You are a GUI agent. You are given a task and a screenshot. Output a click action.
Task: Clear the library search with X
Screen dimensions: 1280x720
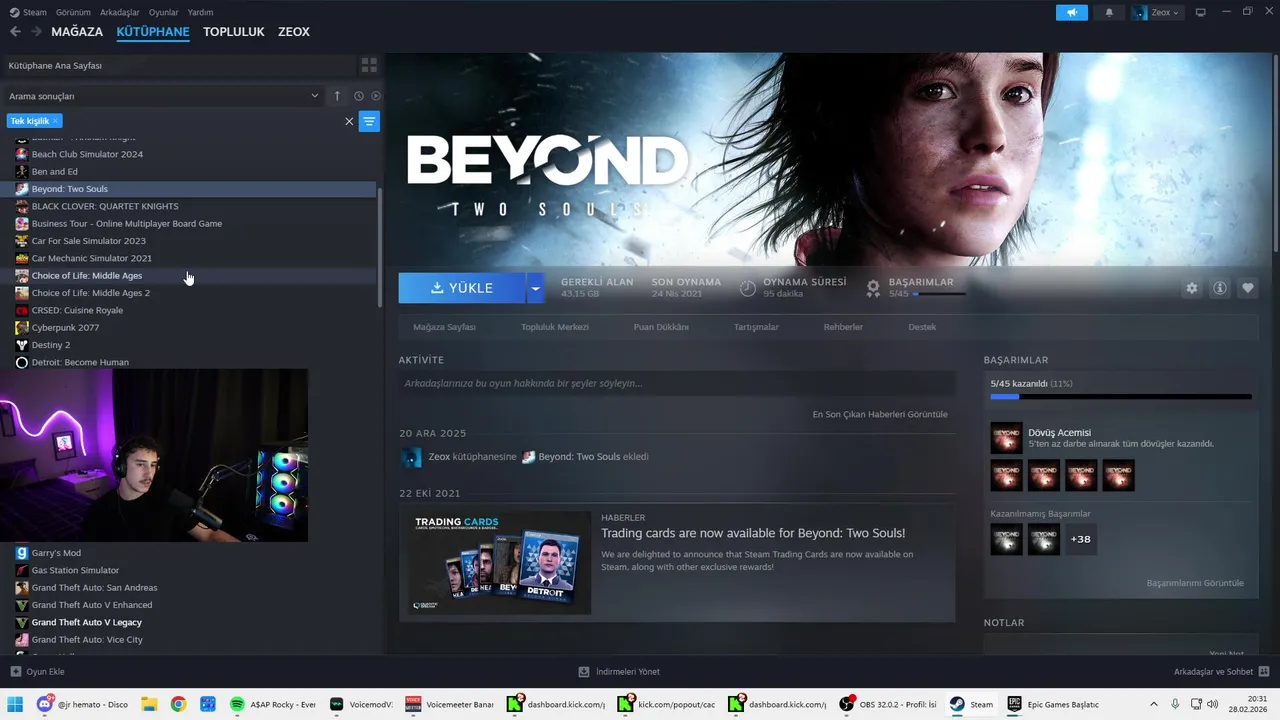click(x=349, y=121)
